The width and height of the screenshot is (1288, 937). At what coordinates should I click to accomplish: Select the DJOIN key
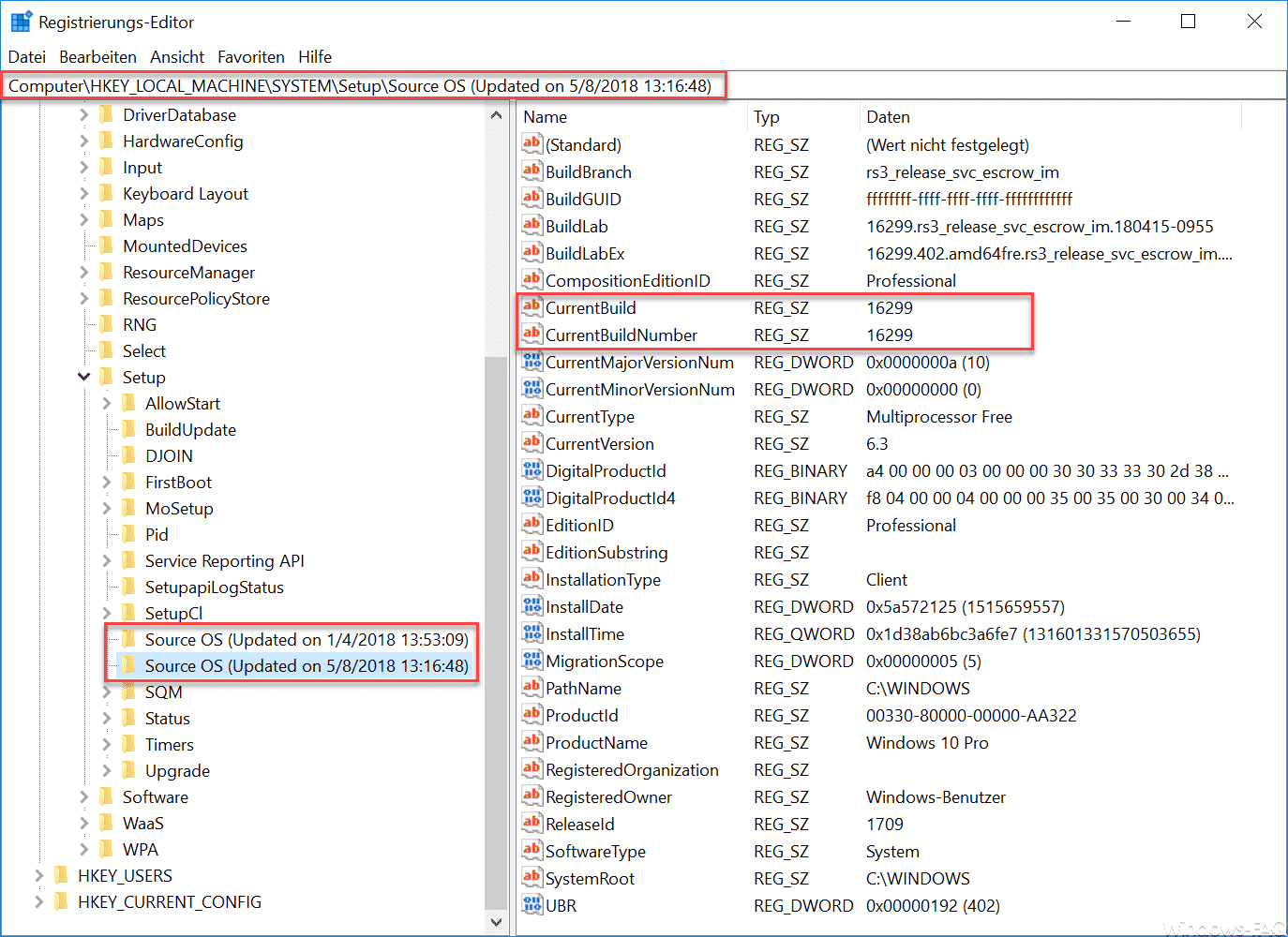point(169,455)
